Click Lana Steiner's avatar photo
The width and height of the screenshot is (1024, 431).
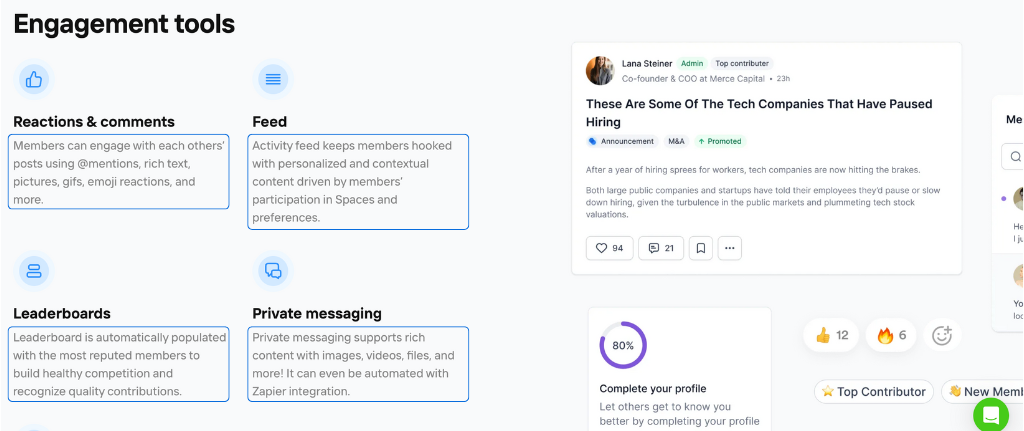pyautogui.click(x=600, y=71)
